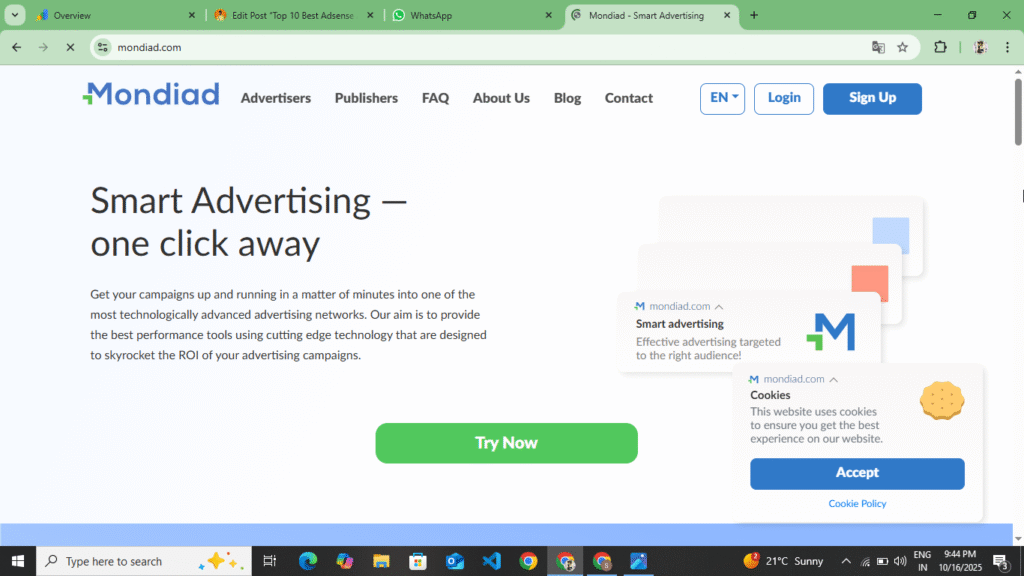Open the Publishers menu item

(x=366, y=98)
